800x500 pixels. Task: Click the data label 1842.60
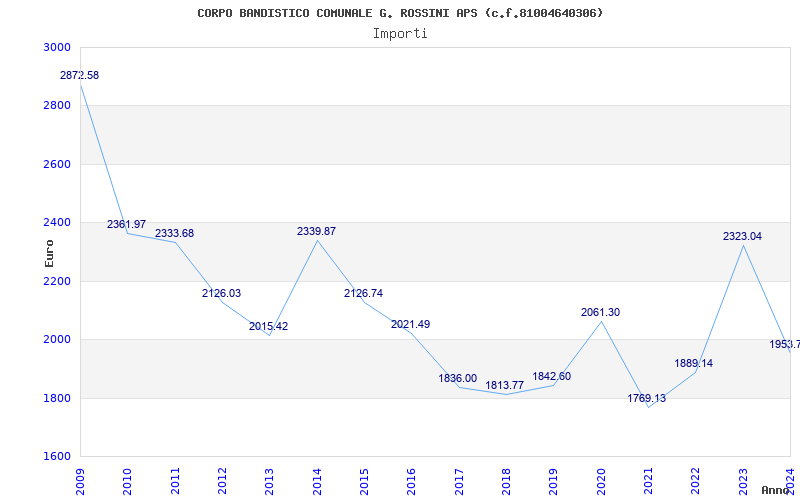tap(552, 377)
